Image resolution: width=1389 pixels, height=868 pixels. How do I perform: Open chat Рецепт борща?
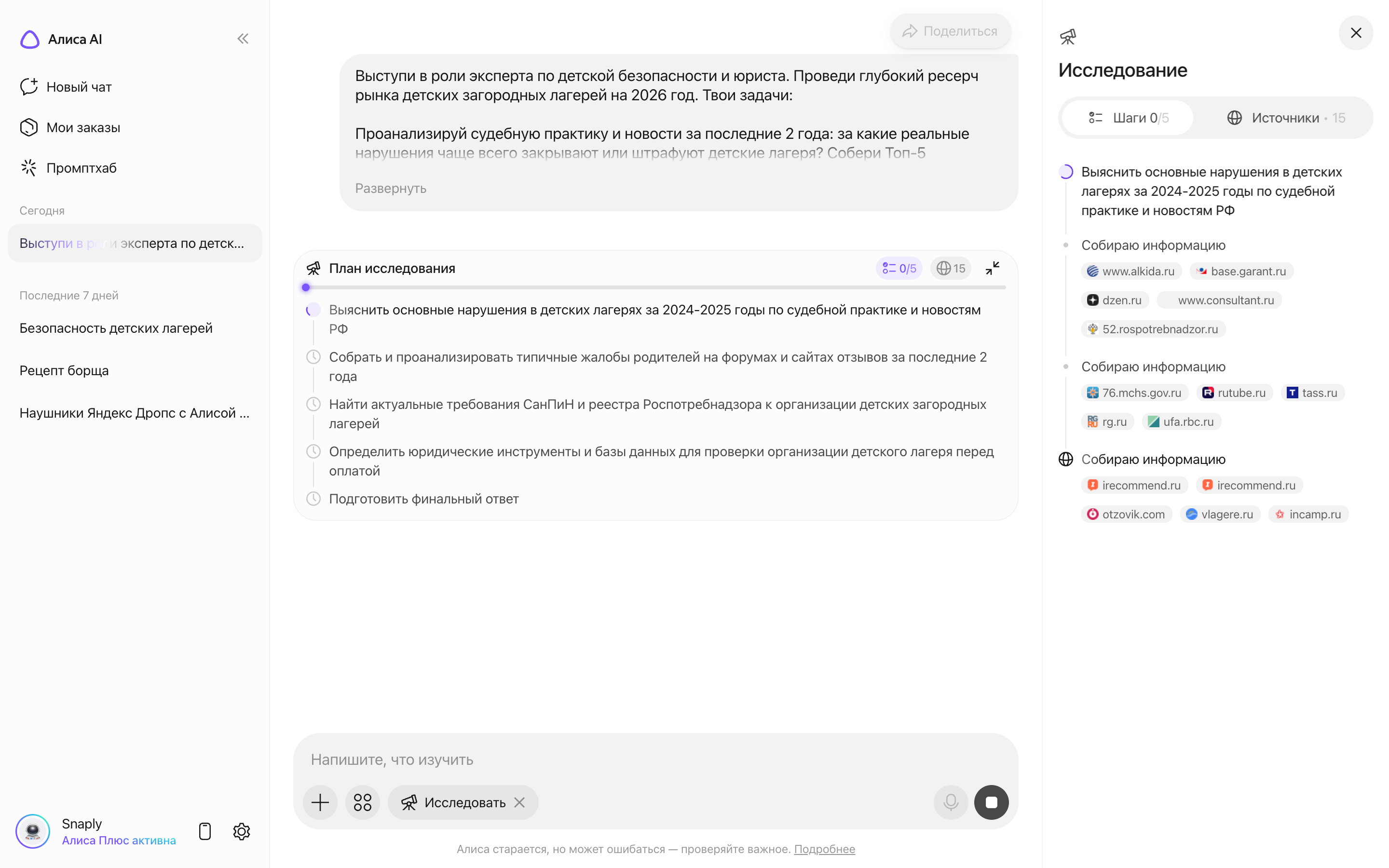coord(64,370)
